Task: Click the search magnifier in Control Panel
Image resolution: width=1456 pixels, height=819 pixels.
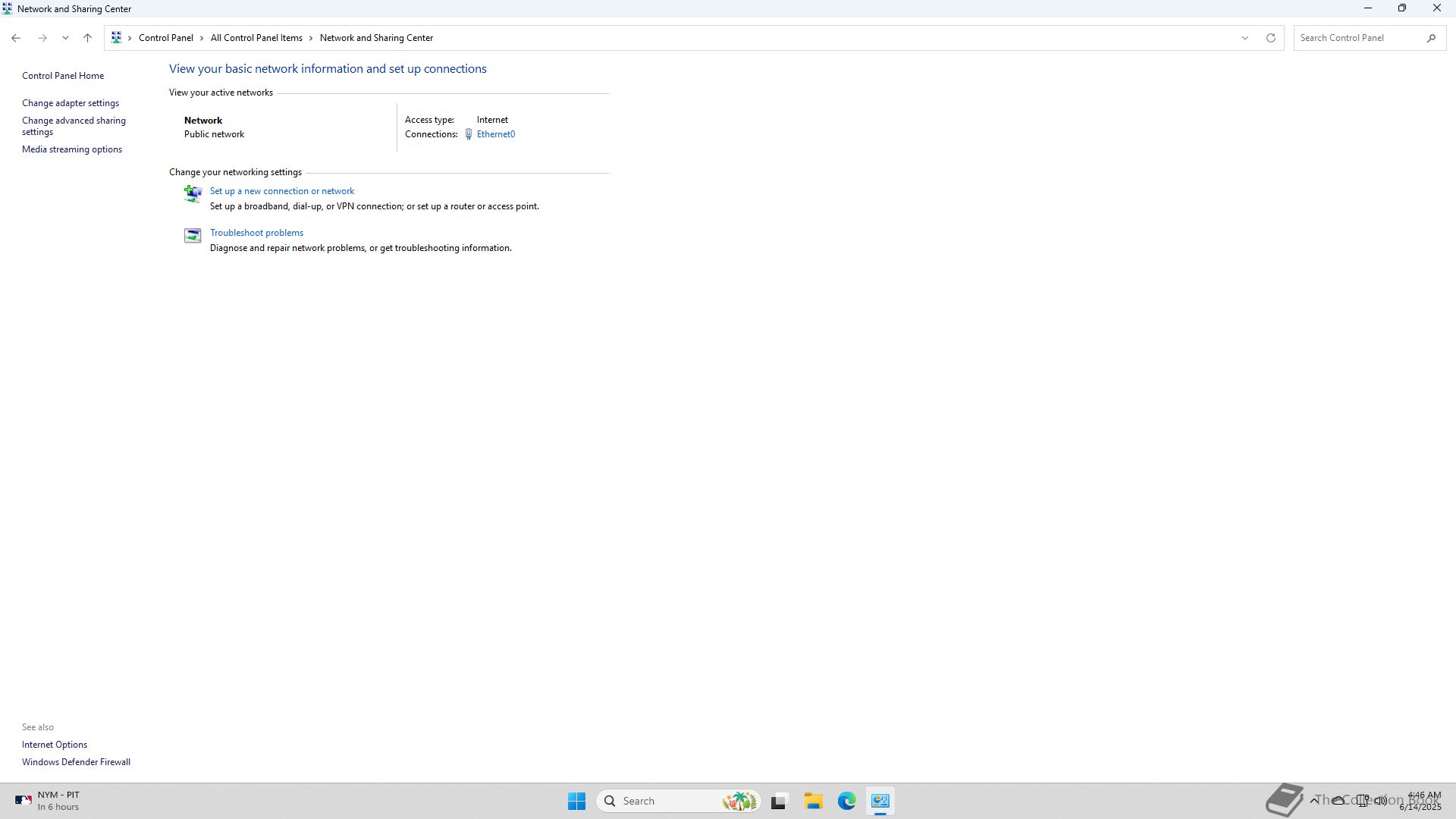Action: (x=1431, y=38)
